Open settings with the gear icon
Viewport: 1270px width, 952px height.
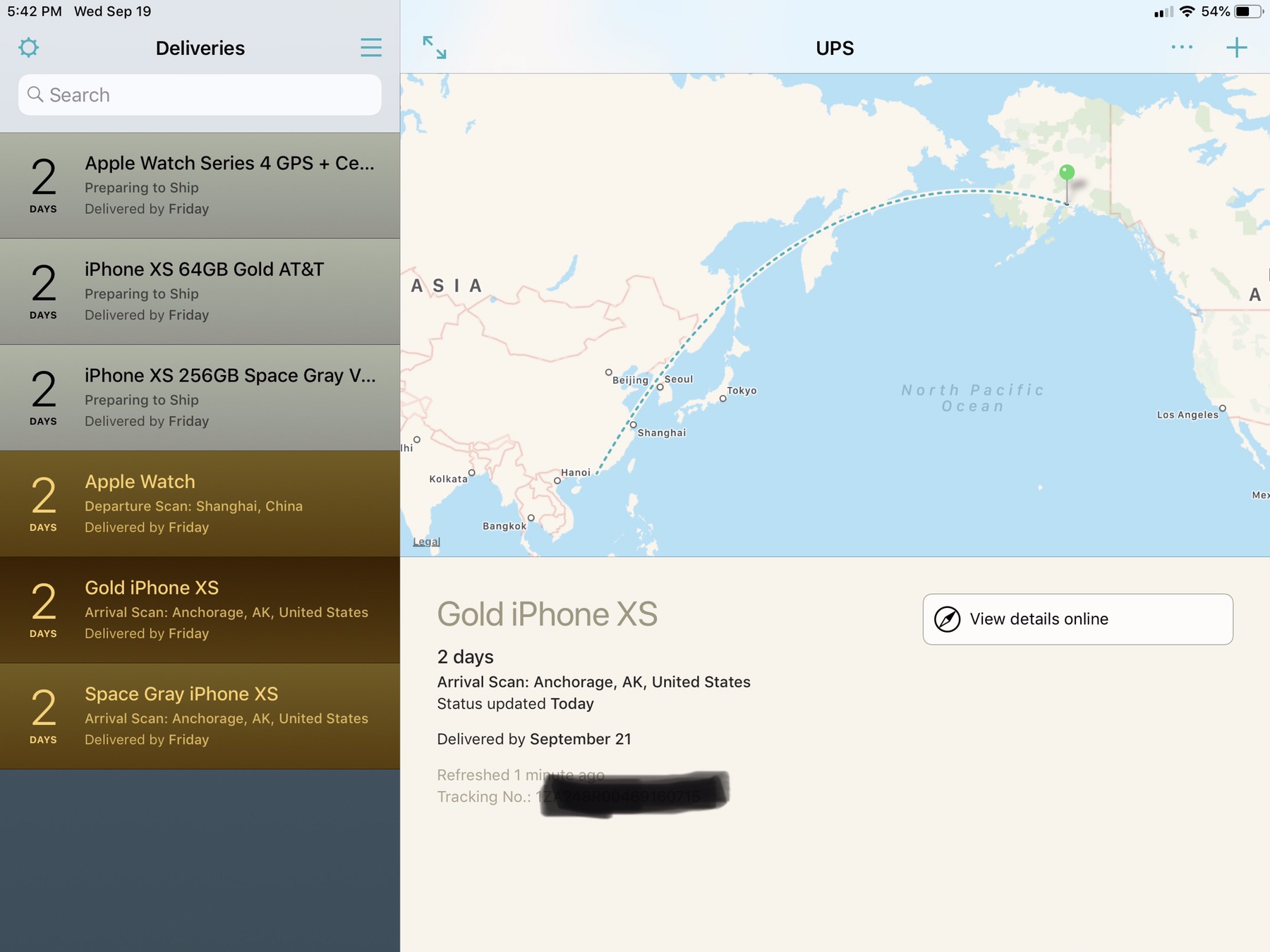(29, 48)
